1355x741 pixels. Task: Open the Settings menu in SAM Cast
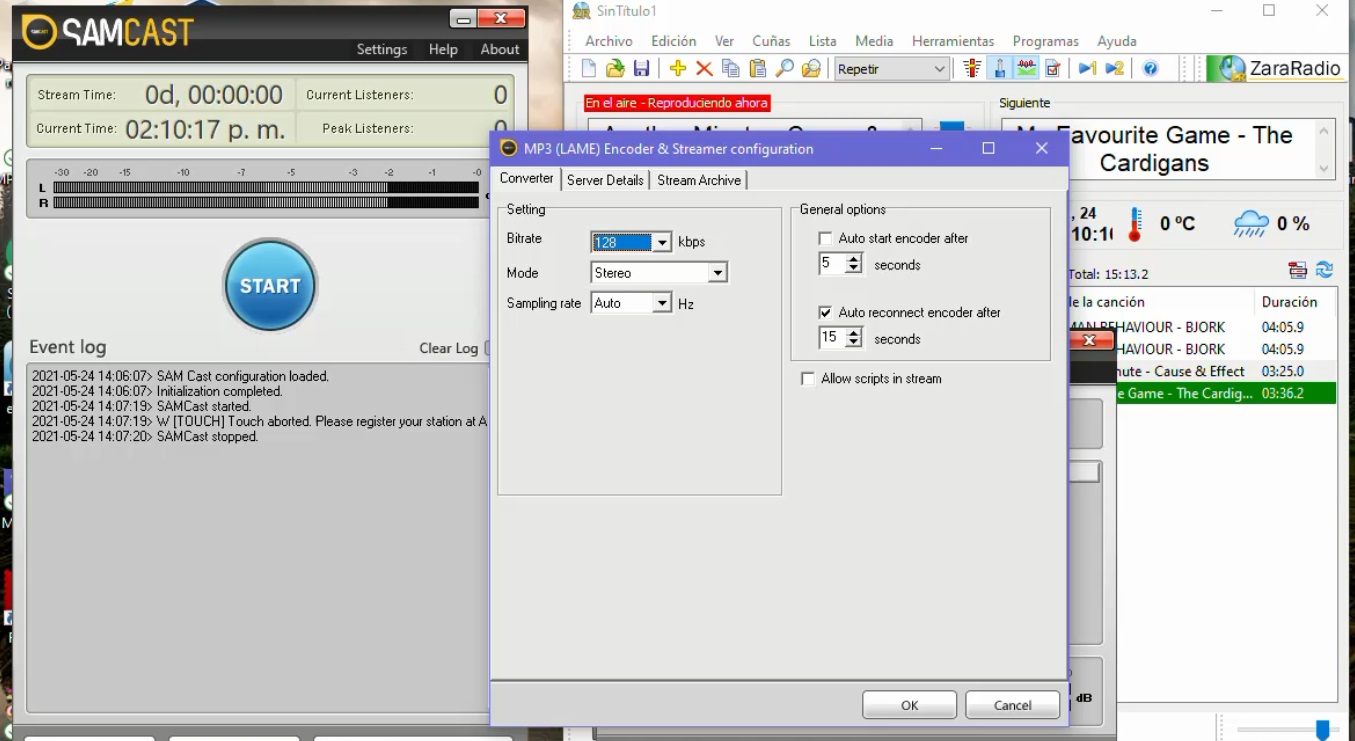click(x=382, y=49)
